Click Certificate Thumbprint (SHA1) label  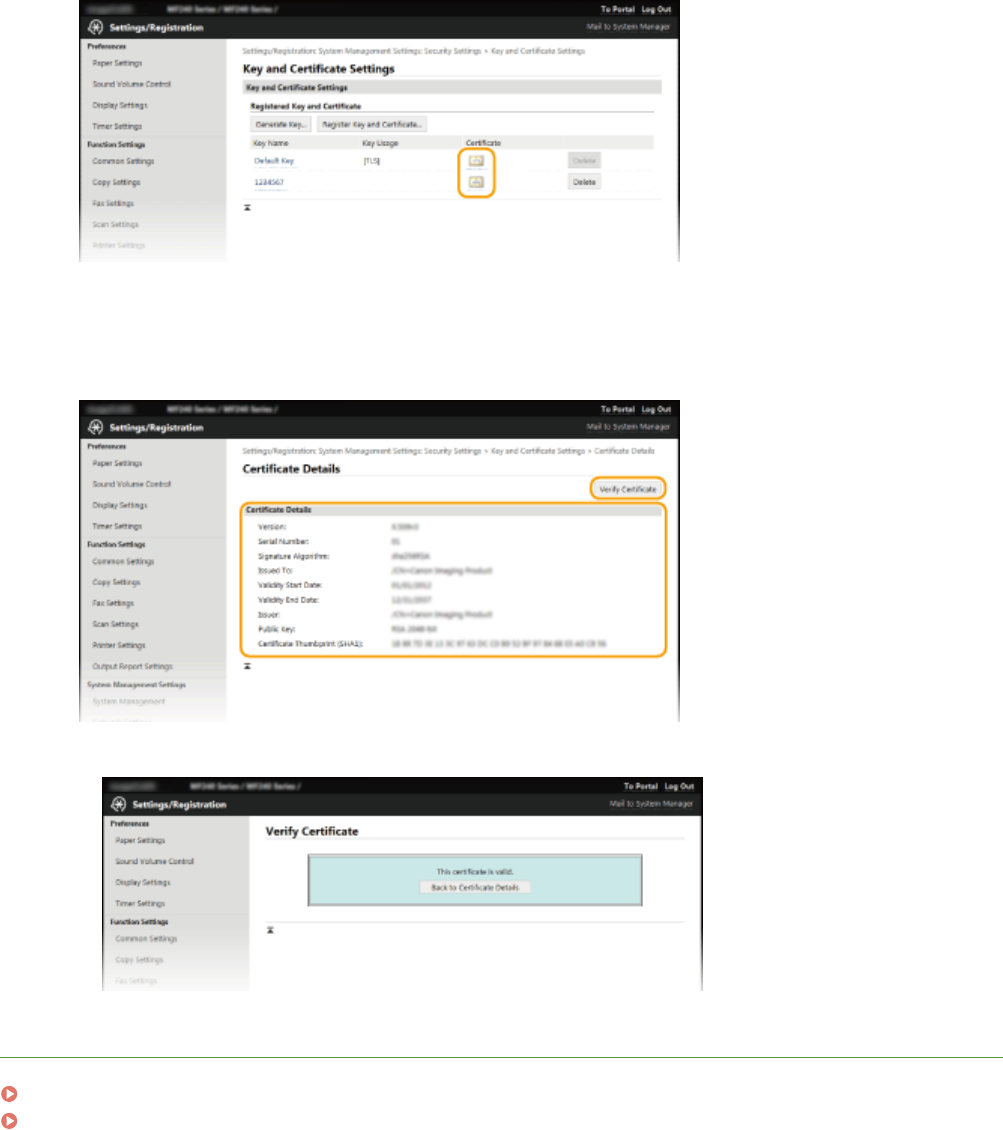(311, 644)
